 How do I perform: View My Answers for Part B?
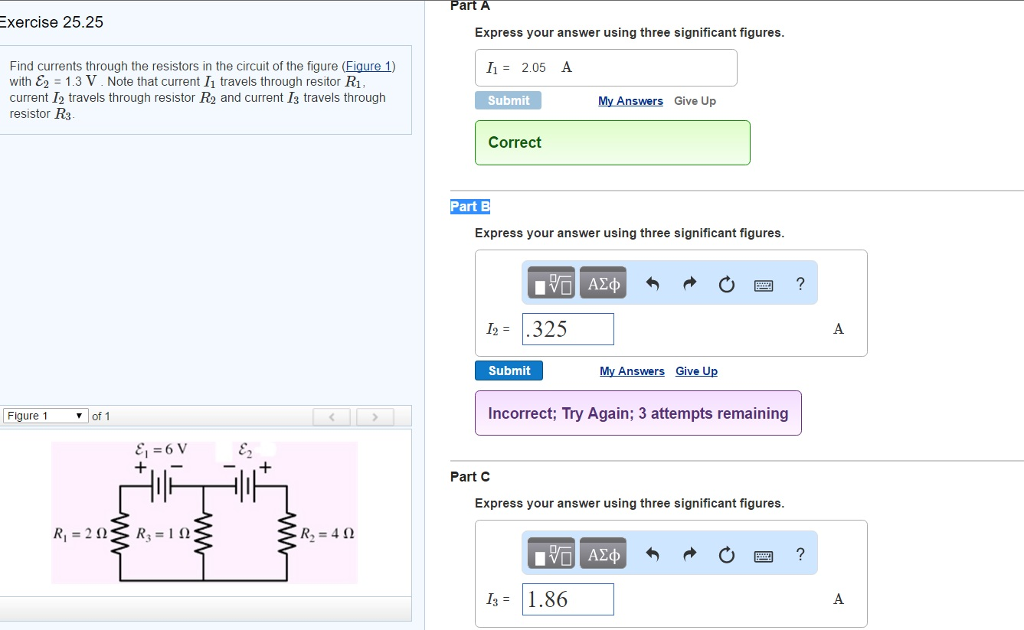[x=632, y=370]
